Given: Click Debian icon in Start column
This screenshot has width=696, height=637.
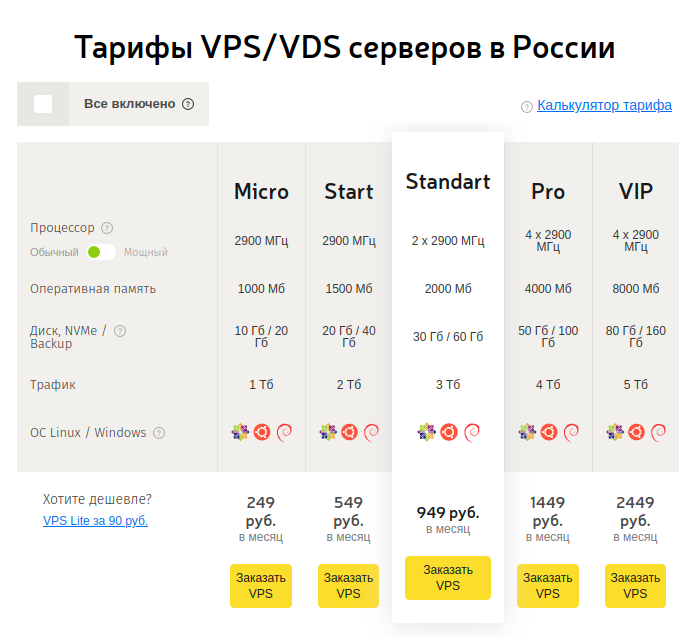Looking at the screenshot, I should (x=372, y=432).
